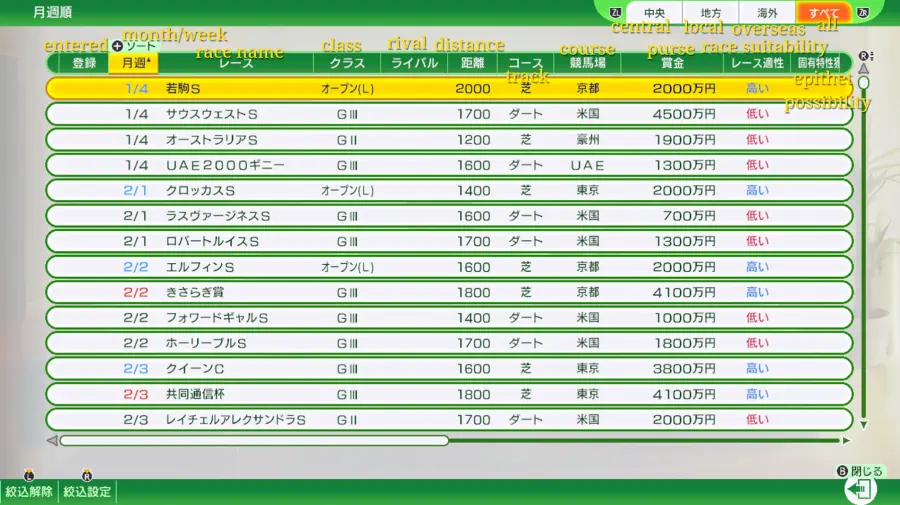900x505 pixels.
Task: Click the 賞金 (purse) column header
Action: click(x=672, y=63)
